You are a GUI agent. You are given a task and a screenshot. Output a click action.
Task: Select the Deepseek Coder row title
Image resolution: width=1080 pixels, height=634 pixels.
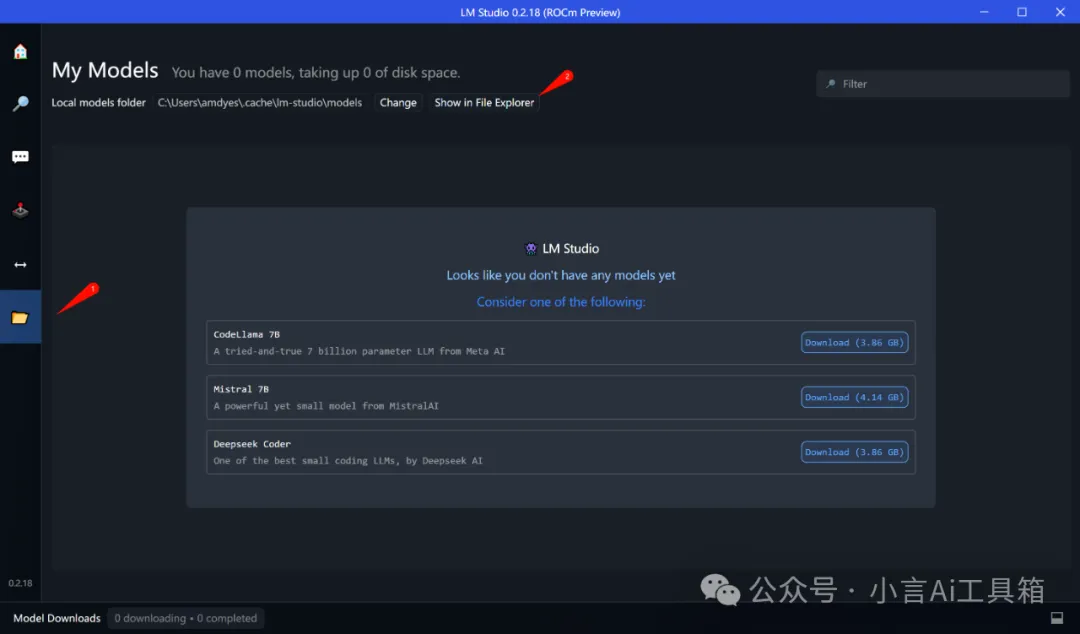coord(252,444)
